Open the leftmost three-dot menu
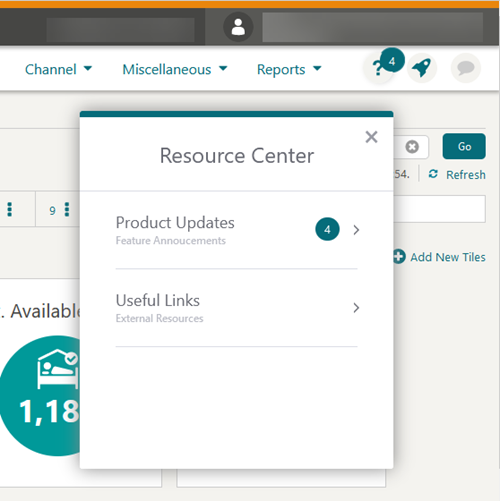The image size is (500, 501). coord(10,210)
